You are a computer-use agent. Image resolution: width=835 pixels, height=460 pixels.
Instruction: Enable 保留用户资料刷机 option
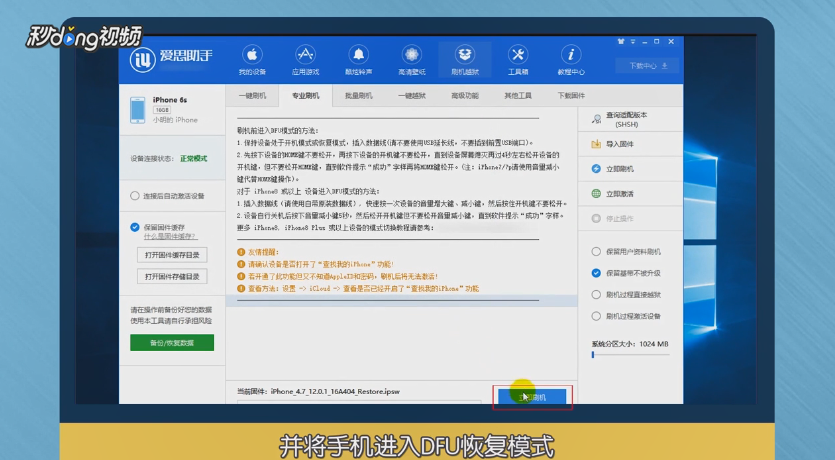(x=596, y=251)
